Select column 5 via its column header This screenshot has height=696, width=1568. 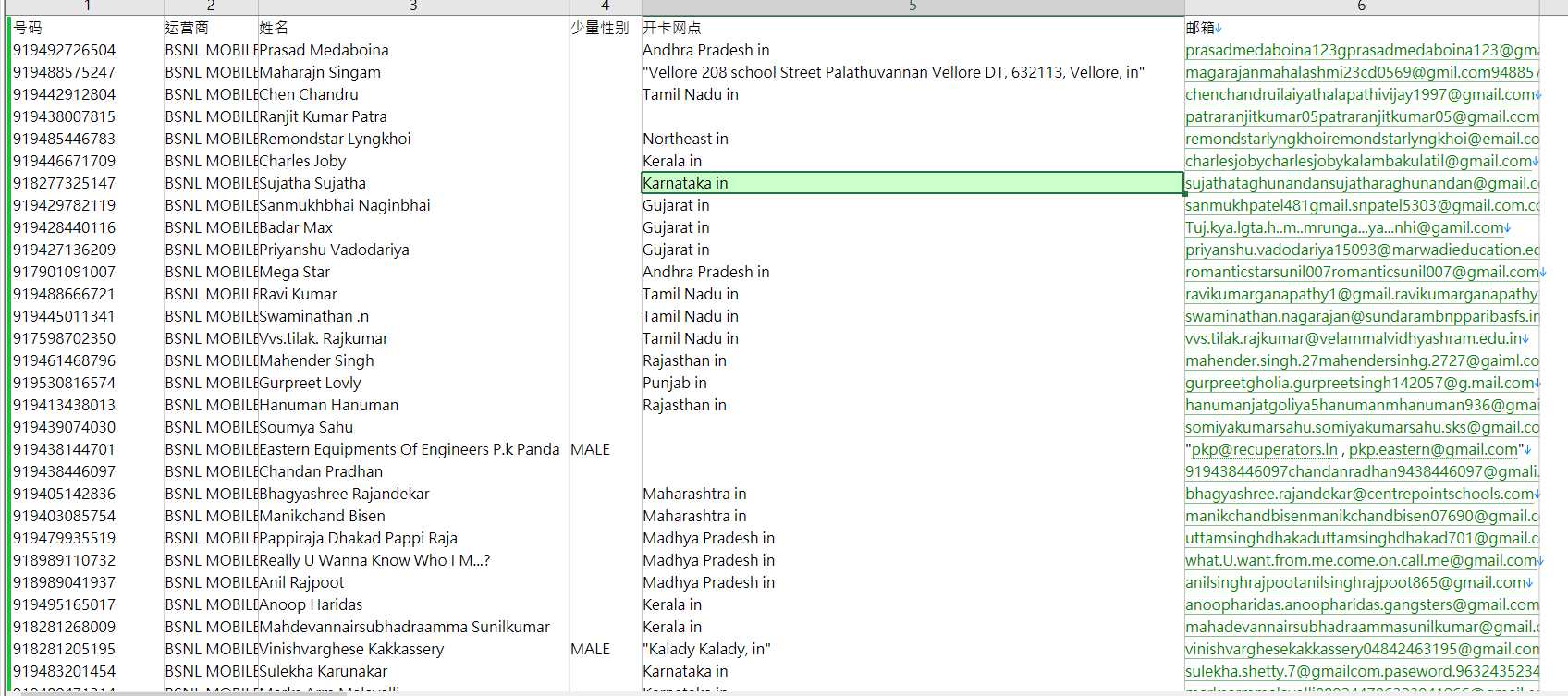913,6
